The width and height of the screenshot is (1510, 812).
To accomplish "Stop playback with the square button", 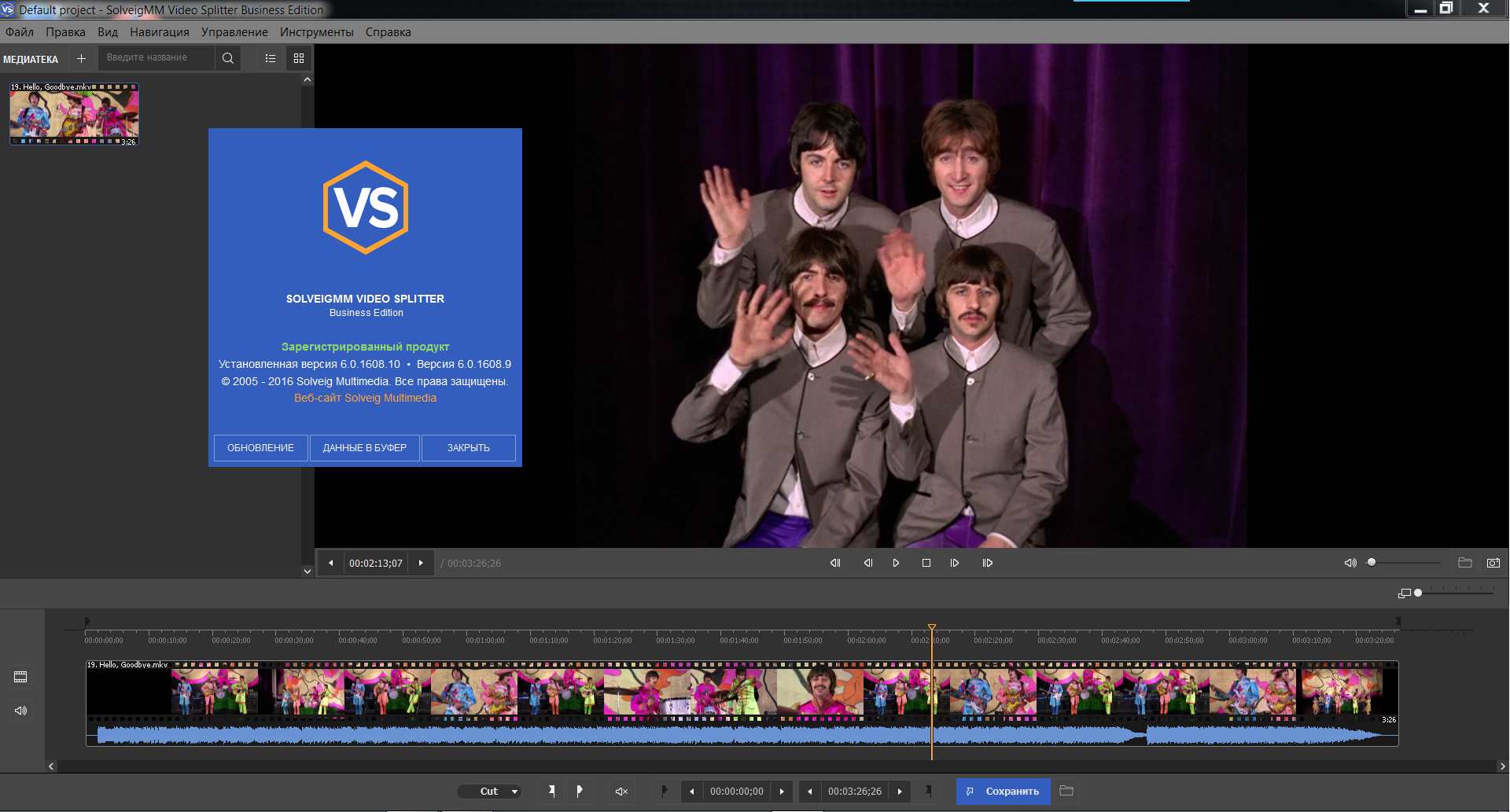I will coord(926,563).
